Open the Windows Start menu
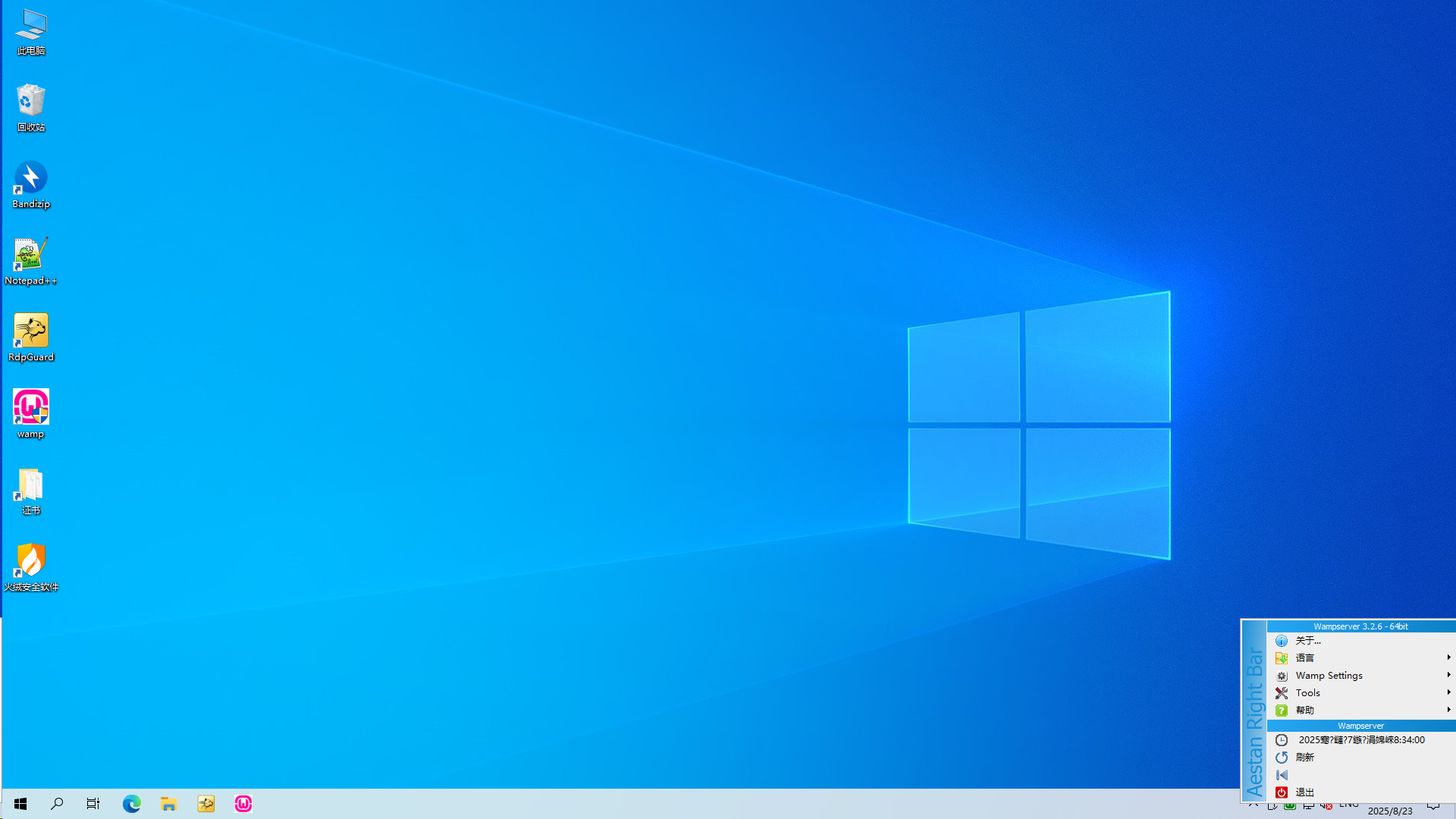 pyautogui.click(x=20, y=804)
